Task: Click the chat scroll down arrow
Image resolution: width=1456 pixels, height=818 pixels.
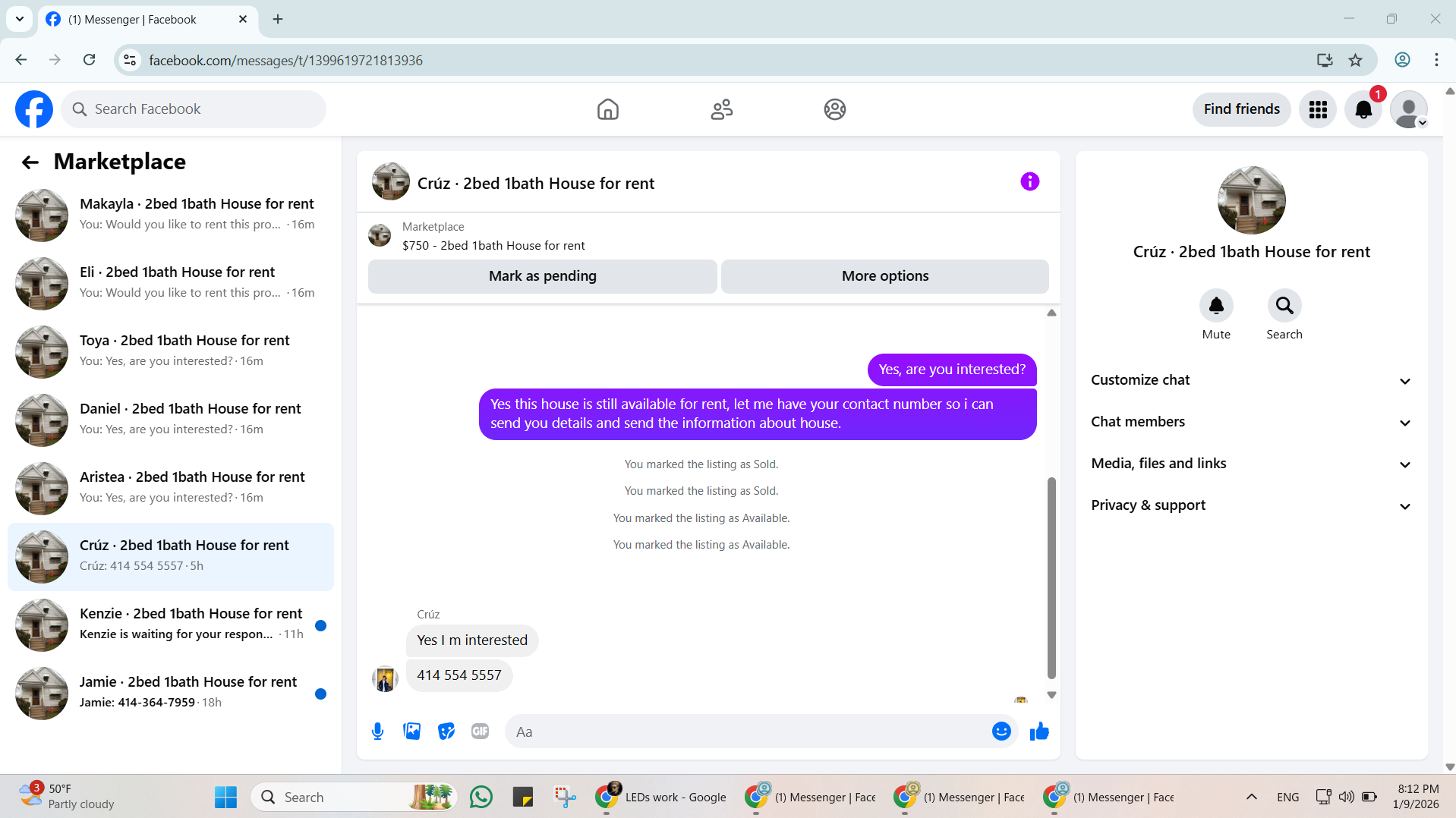Action: point(1051,694)
